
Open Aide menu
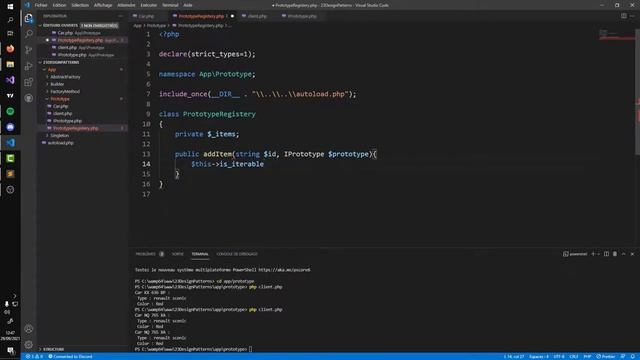188,5
